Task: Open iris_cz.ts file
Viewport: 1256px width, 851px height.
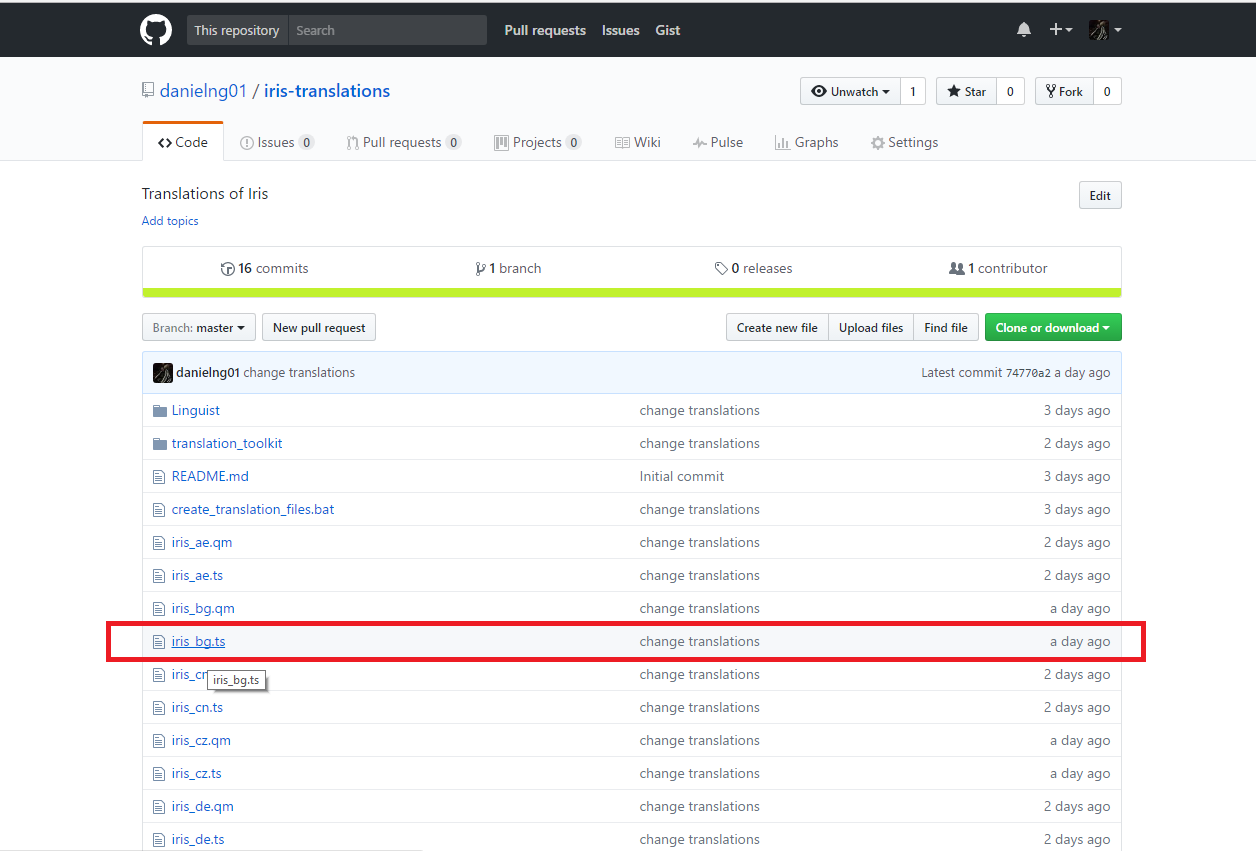Action: tap(196, 773)
